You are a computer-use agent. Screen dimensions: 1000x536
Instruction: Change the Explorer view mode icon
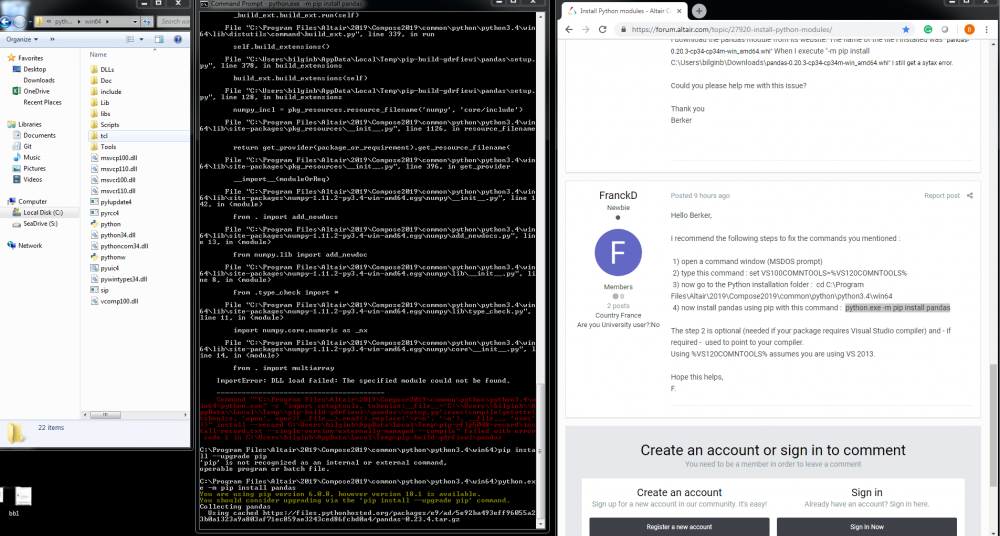point(130,40)
